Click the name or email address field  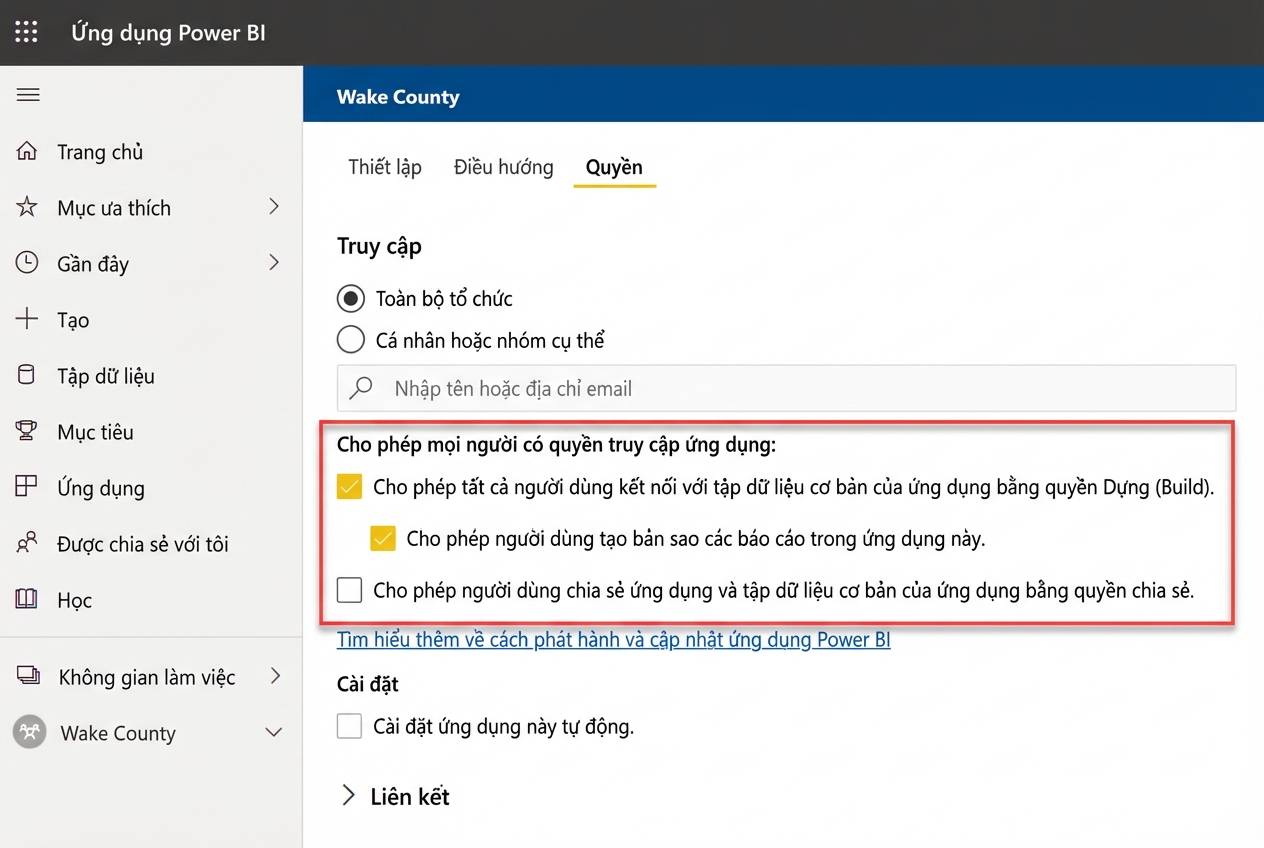786,388
